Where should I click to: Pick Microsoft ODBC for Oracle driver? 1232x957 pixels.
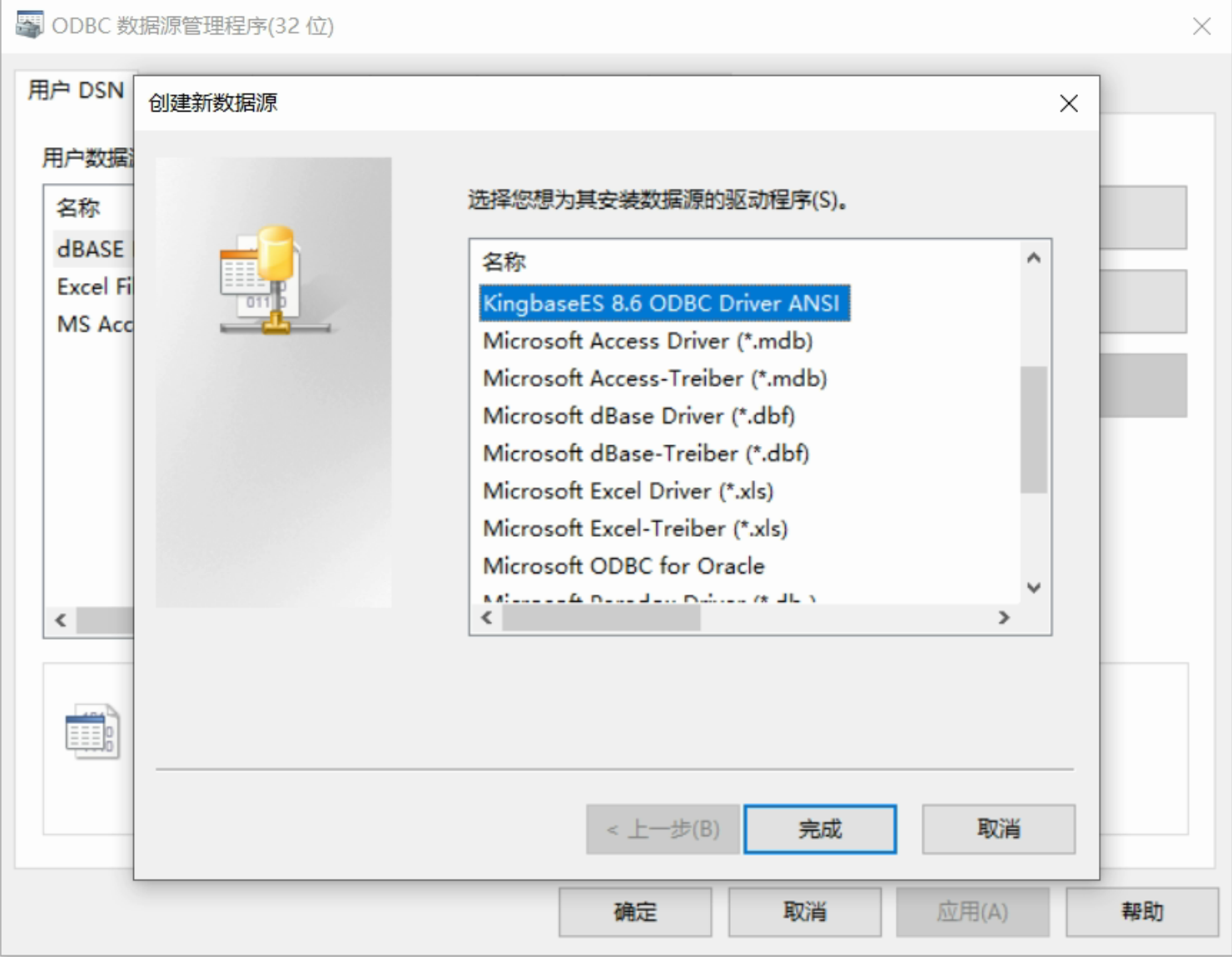point(623,566)
